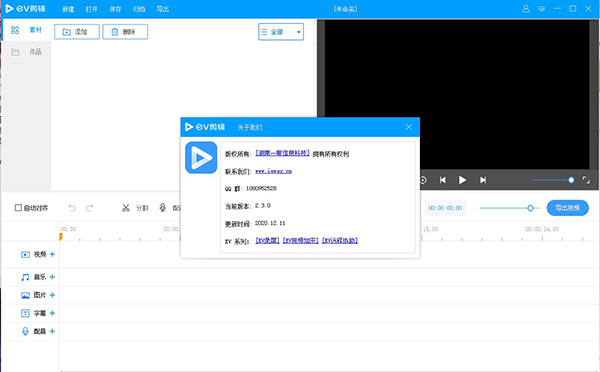Open the www.ieway.cn website link
The width and height of the screenshot is (600, 372).
pyautogui.click(x=274, y=171)
